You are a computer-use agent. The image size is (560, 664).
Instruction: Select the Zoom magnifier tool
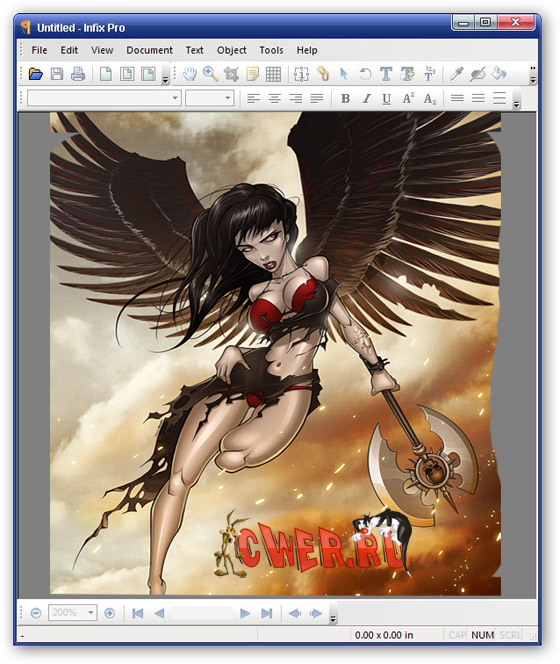(211, 74)
